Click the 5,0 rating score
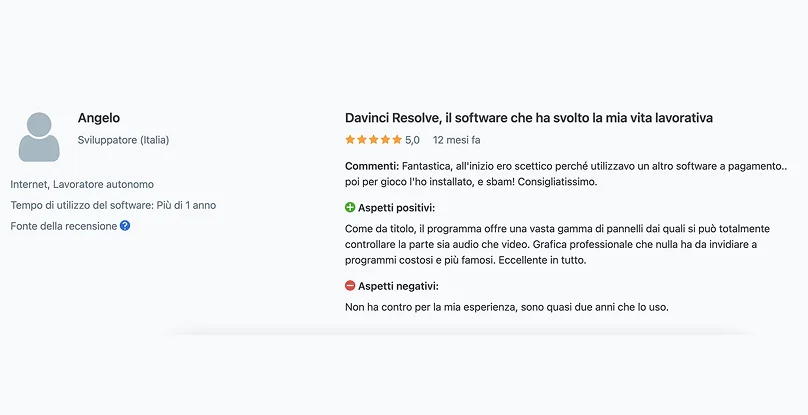The height and width of the screenshot is (415, 808). (x=412, y=140)
